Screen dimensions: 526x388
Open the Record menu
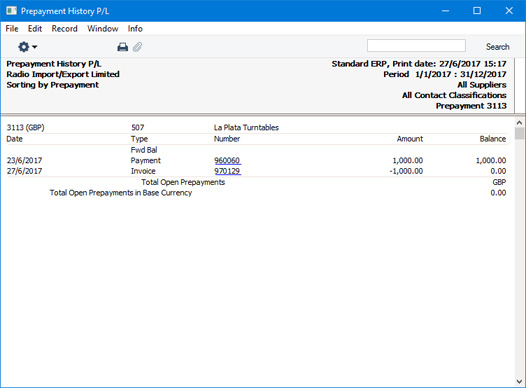pyautogui.click(x=64, y=29)
